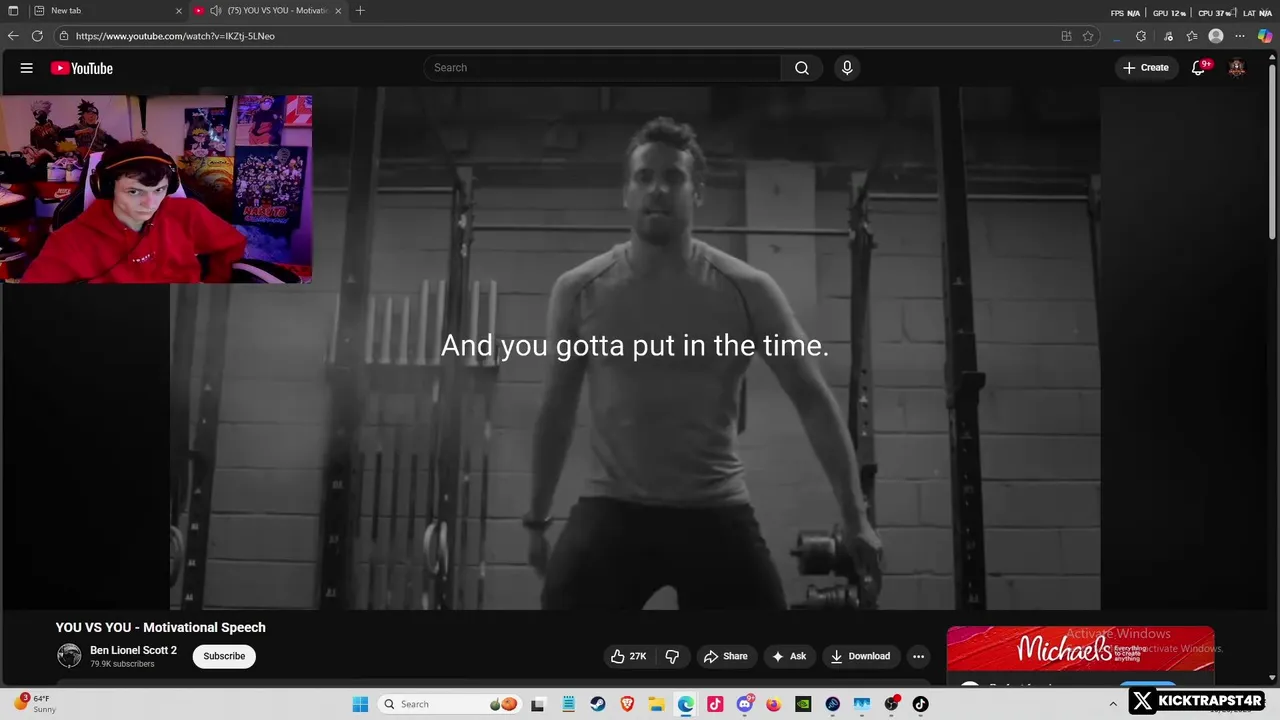The image size is (1280, 720).
Task: Open black TikTok taskbar icon
Action: click(x=921, y=704)
